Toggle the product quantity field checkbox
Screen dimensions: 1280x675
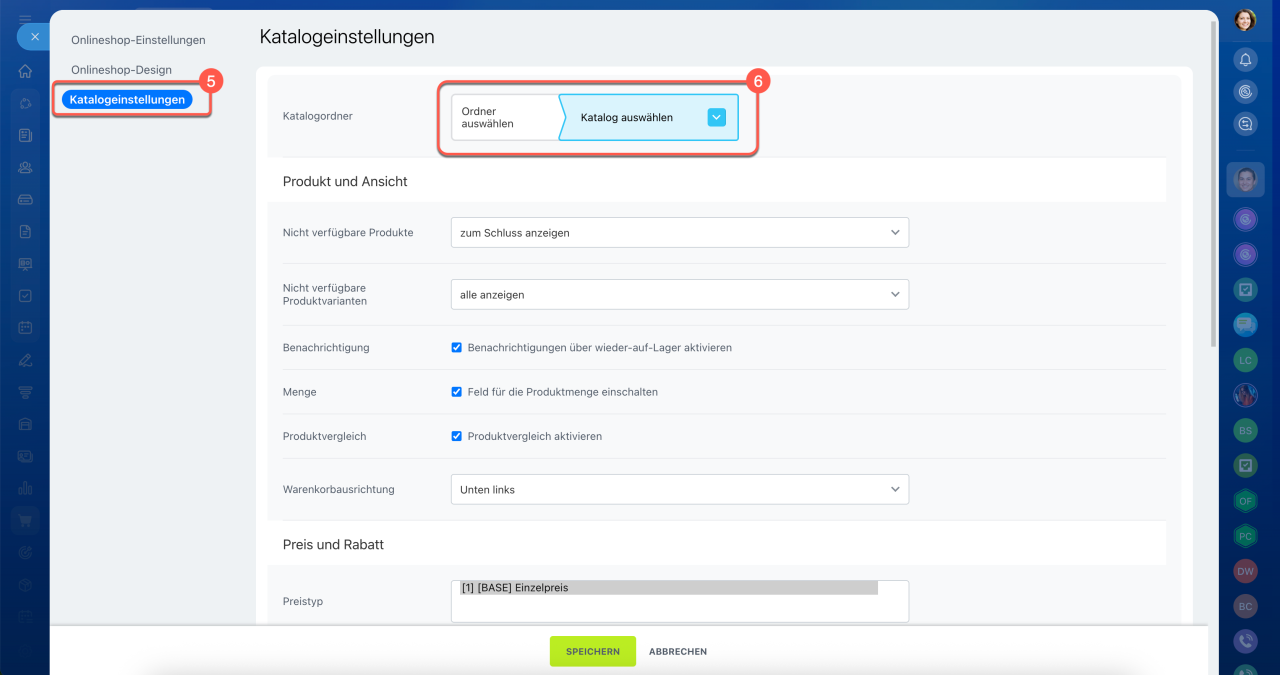click(x=457, y=392)
